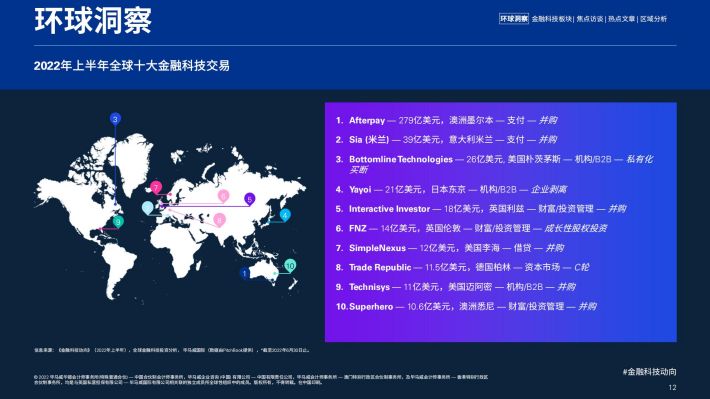Click map pin number 1 by Australia
The width and height of the screenshot is (710, 399).
tap(245, 273)
